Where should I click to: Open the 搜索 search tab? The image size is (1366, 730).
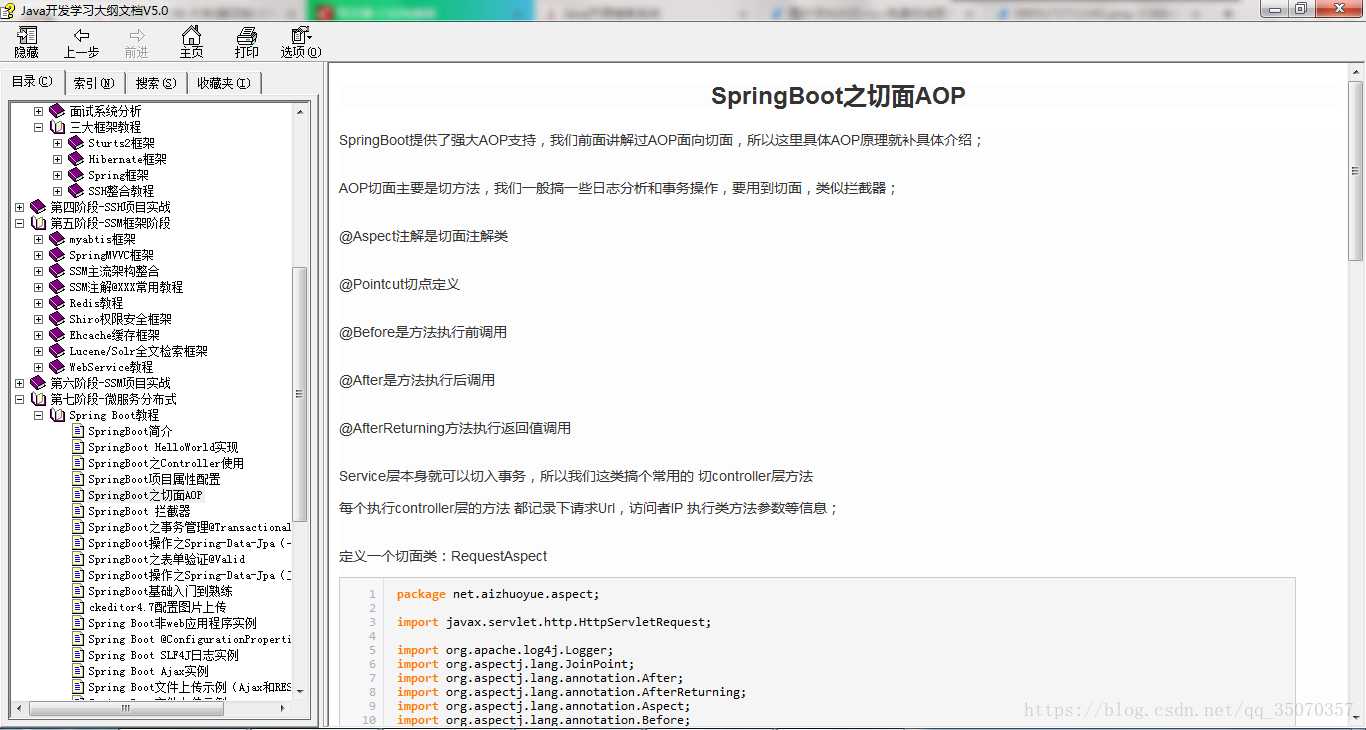(x=156, y=83)
